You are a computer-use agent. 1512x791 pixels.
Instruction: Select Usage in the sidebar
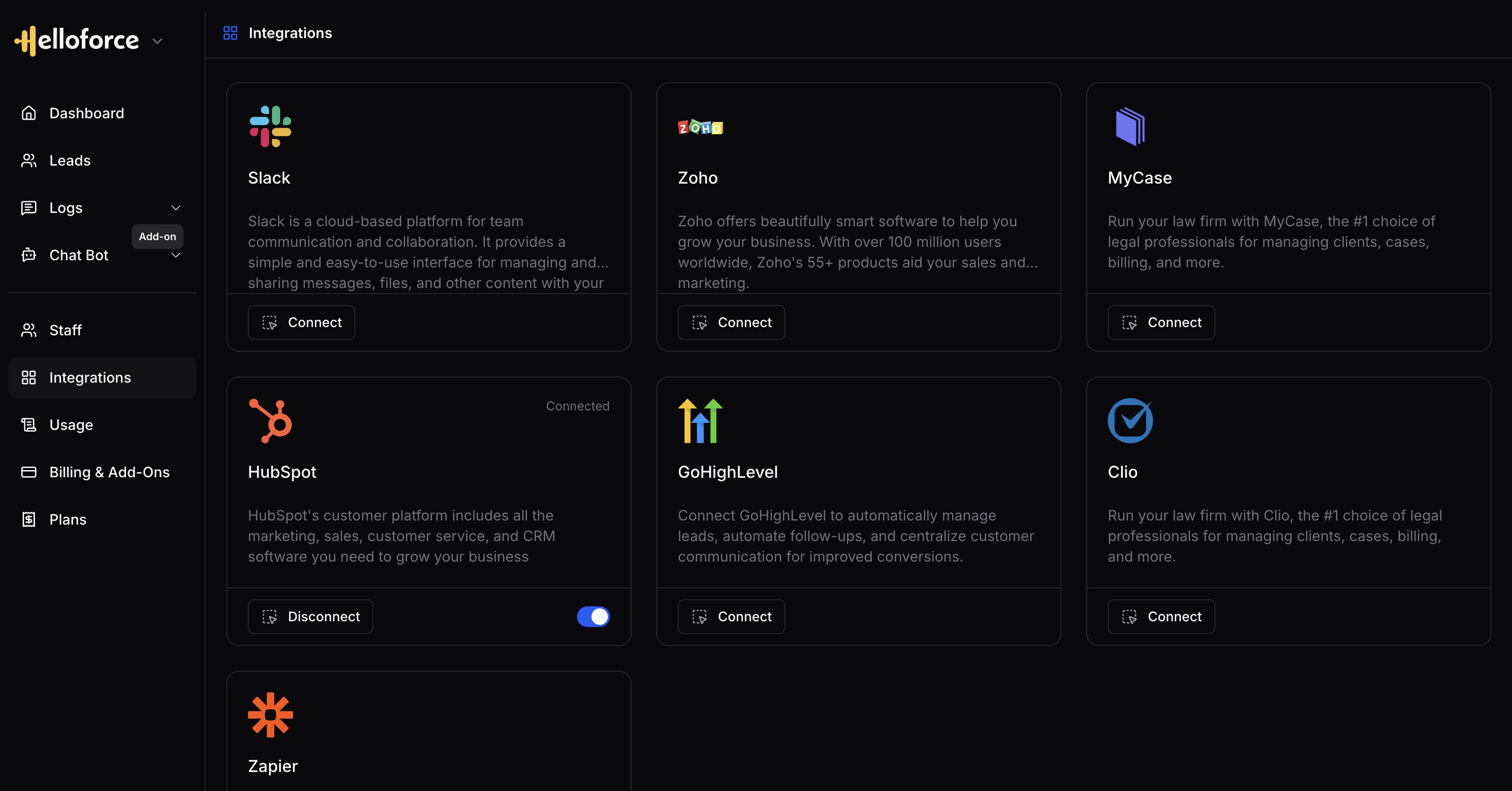102,424
